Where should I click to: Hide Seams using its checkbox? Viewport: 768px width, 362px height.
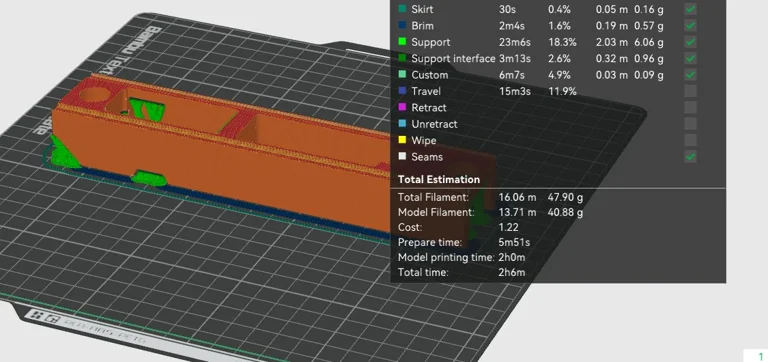click(x=690, y=157)
